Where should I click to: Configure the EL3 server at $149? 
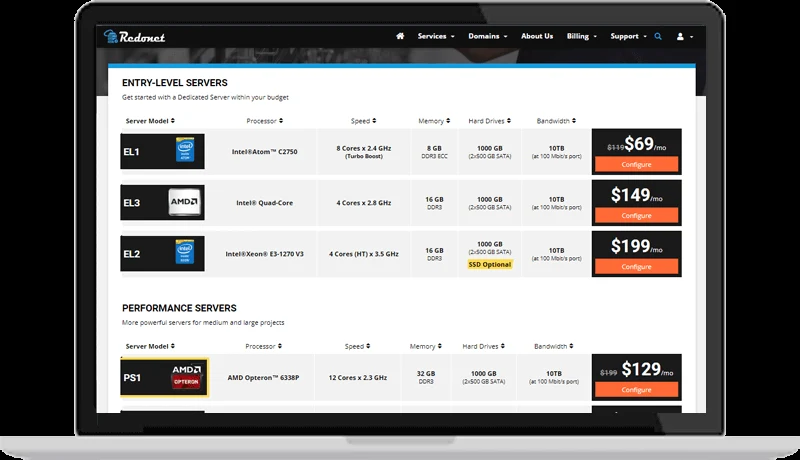(x=636, y=216)
